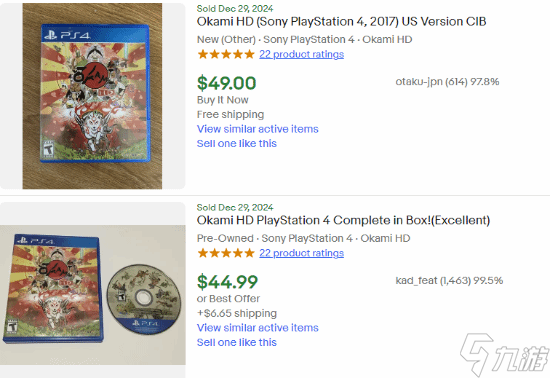This screenshot has height=378, width=550.
Task: Click the star rating icons on the first listing
Action: [x=226, y=54]
